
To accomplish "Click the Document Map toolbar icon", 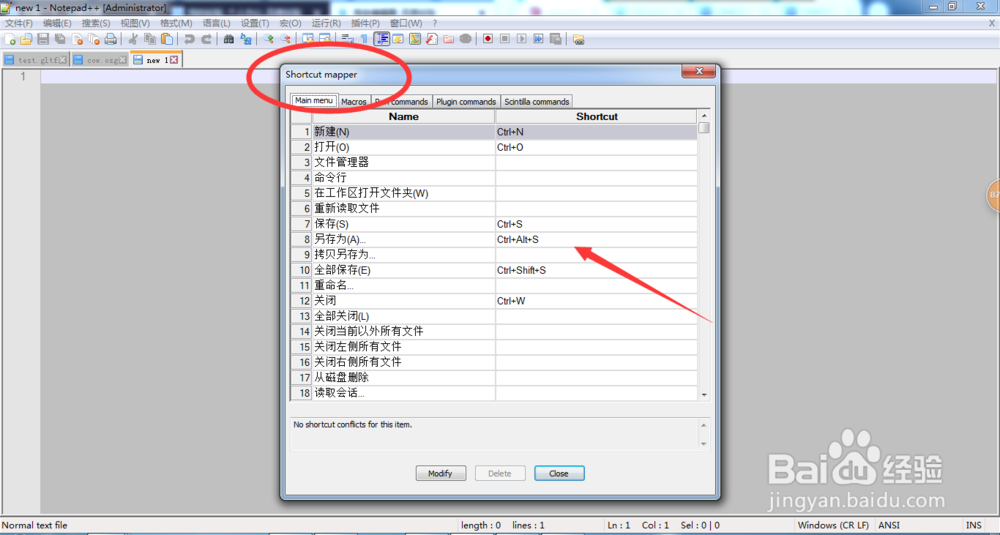I will (415, 39).
